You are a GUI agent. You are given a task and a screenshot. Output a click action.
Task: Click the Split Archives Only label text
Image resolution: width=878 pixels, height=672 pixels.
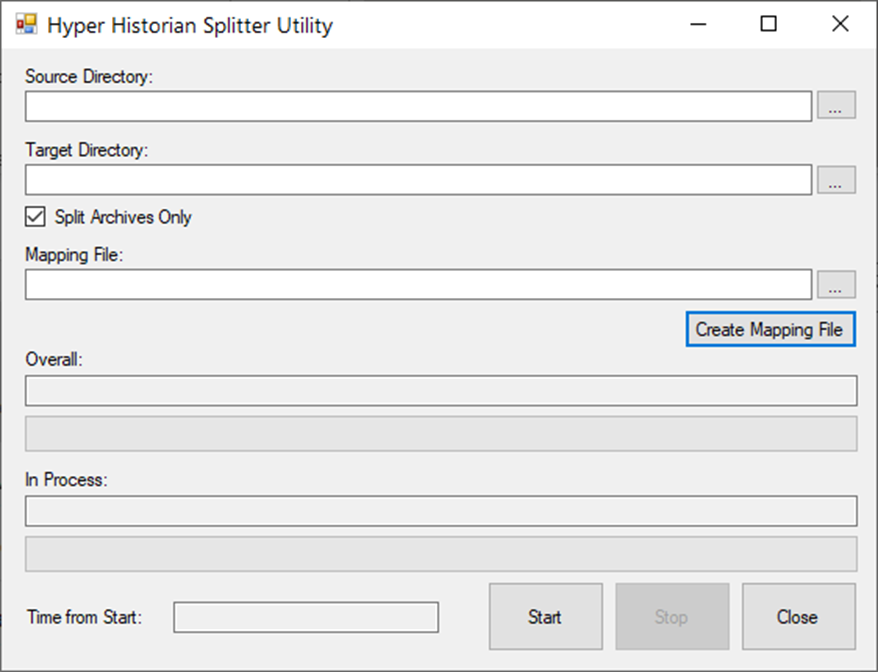[123, 217]
